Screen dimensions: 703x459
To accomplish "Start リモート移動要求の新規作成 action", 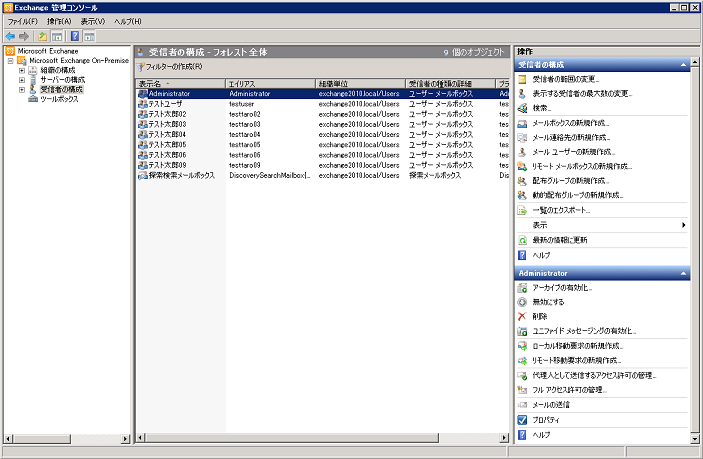I will 577,360.
